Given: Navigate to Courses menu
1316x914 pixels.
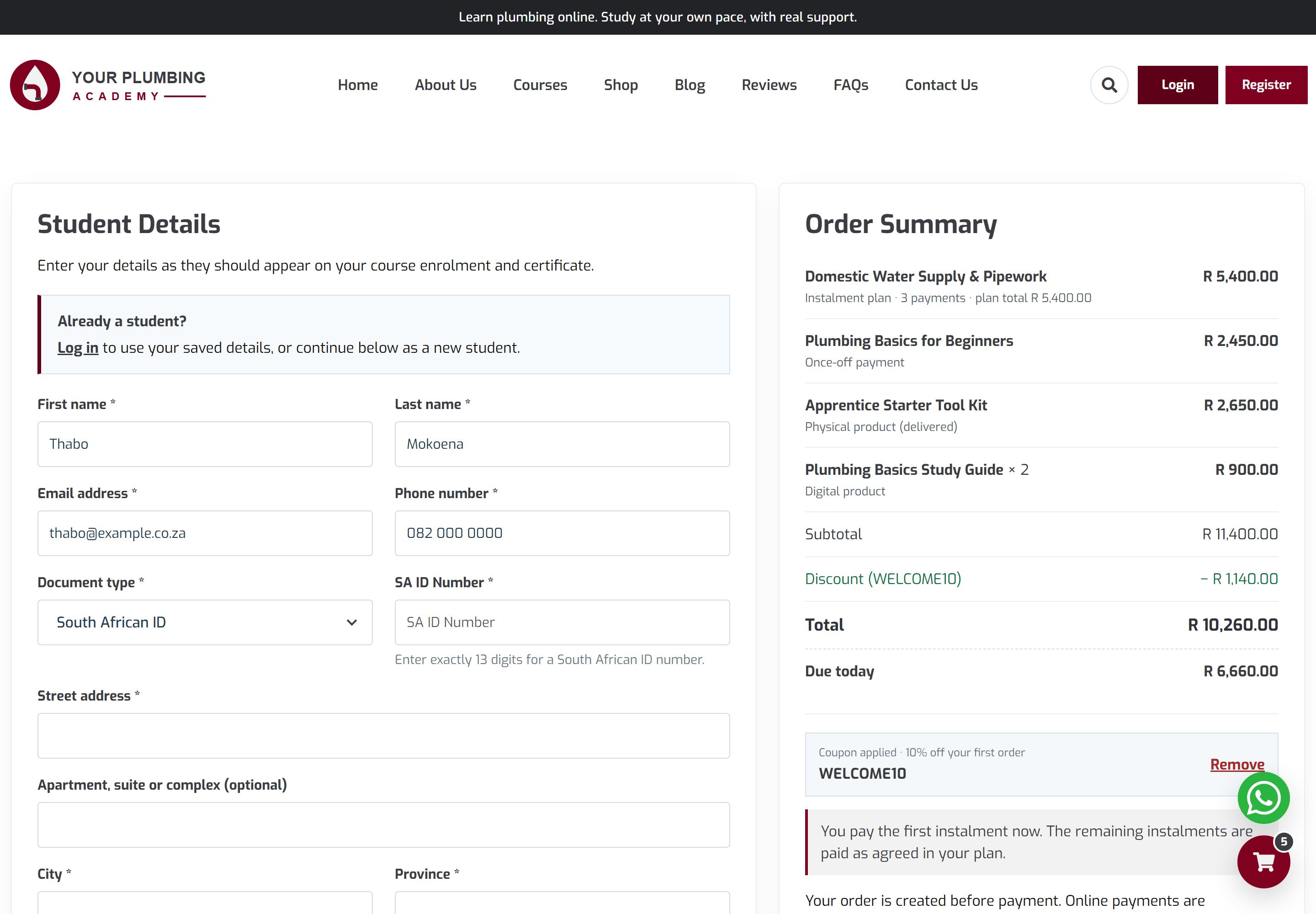Looking at the screenshot, I should tap(540, 85).
